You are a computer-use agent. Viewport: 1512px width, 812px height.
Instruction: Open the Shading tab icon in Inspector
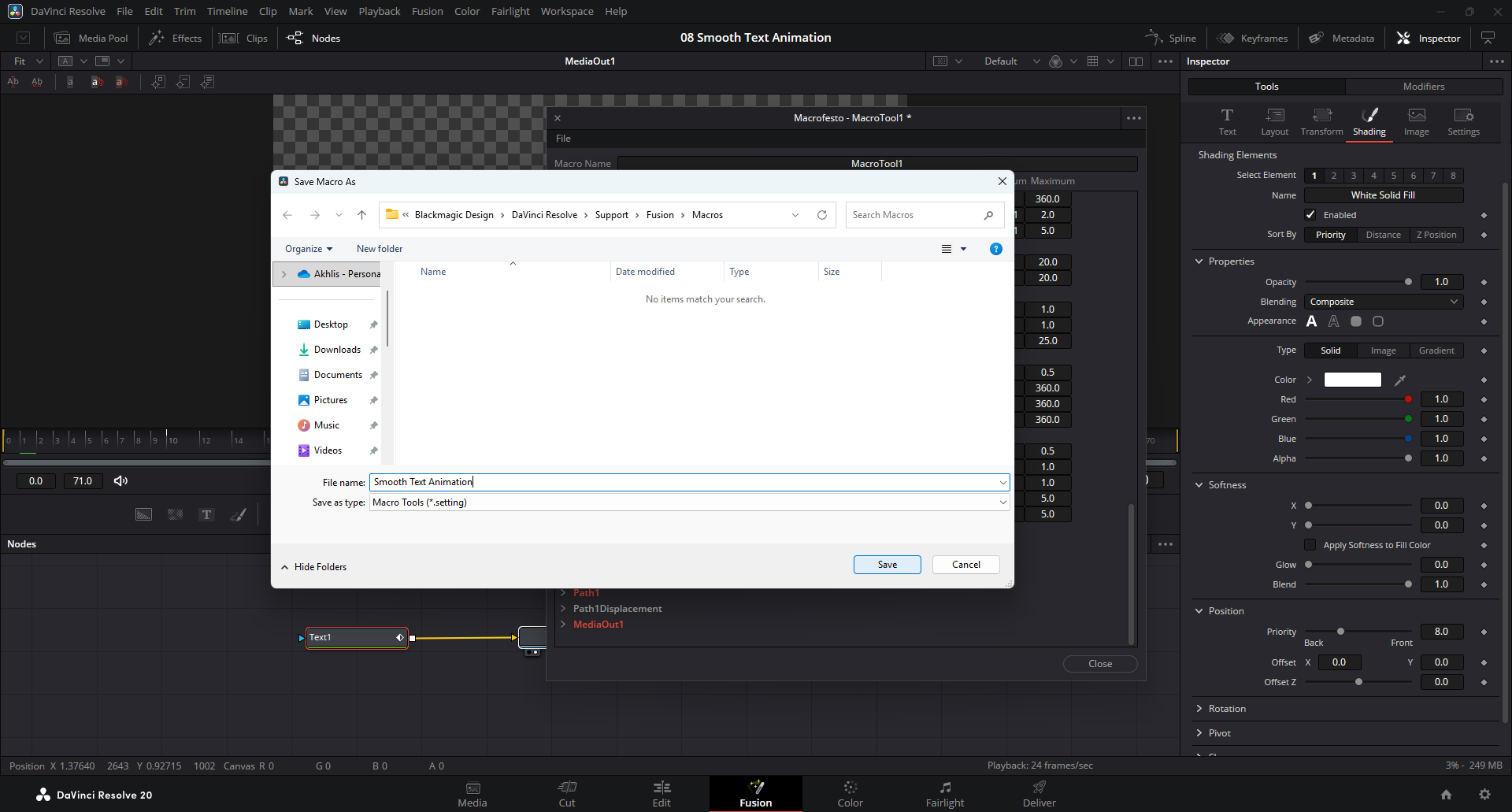pos(1369,121)
